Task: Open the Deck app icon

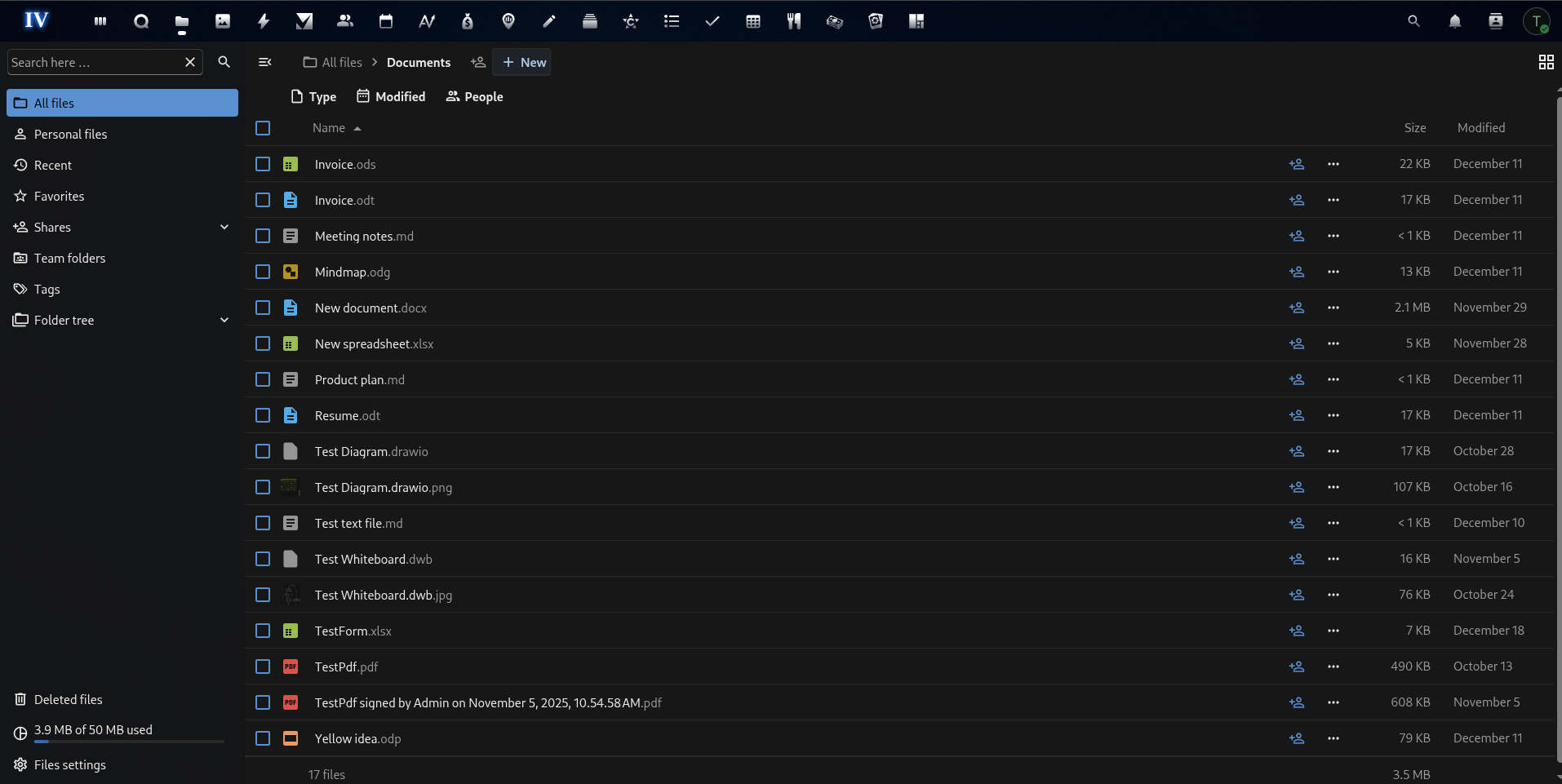Action: 590,20
